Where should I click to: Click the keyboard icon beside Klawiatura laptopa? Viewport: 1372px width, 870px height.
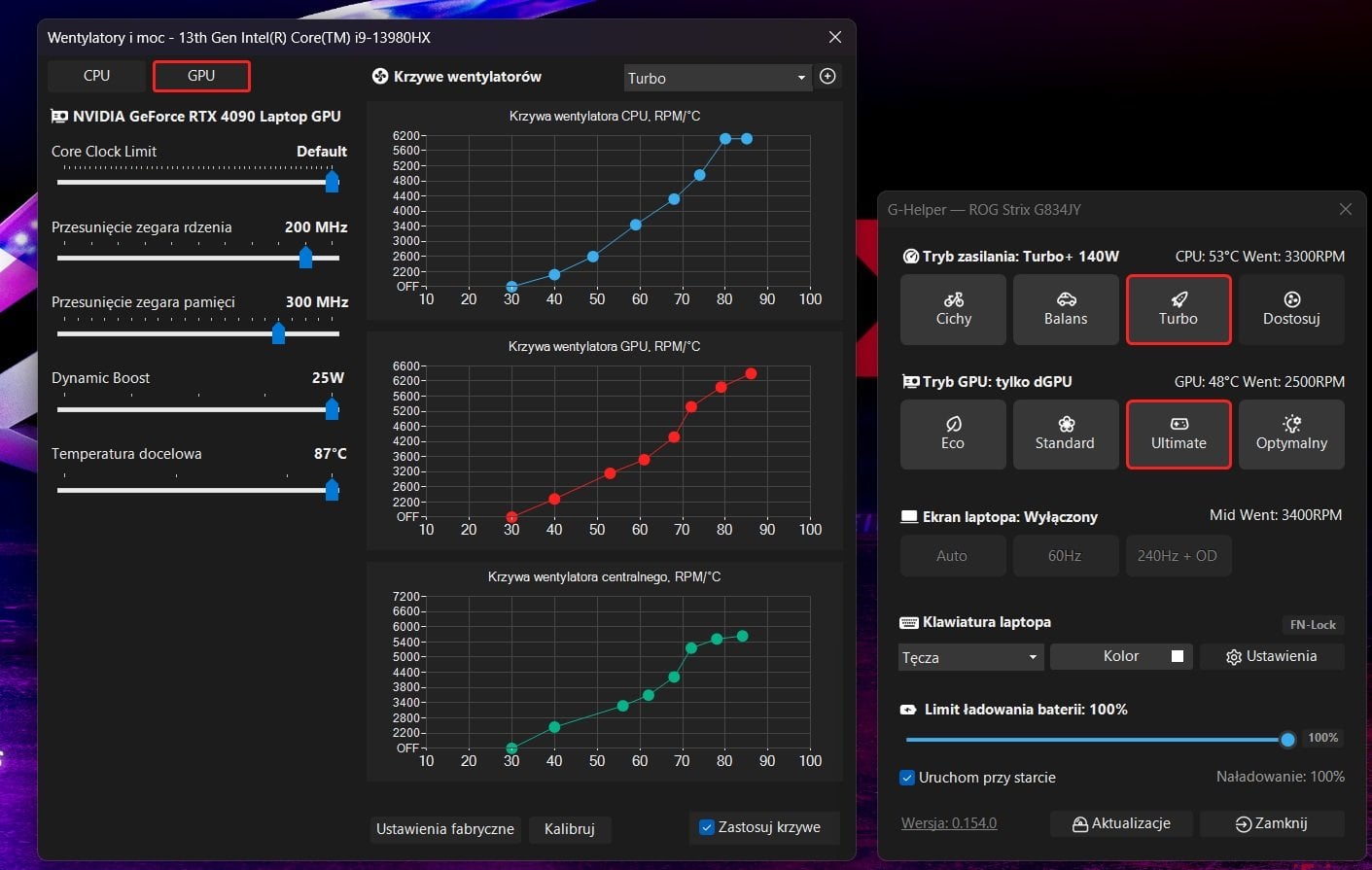pos(909,623)
